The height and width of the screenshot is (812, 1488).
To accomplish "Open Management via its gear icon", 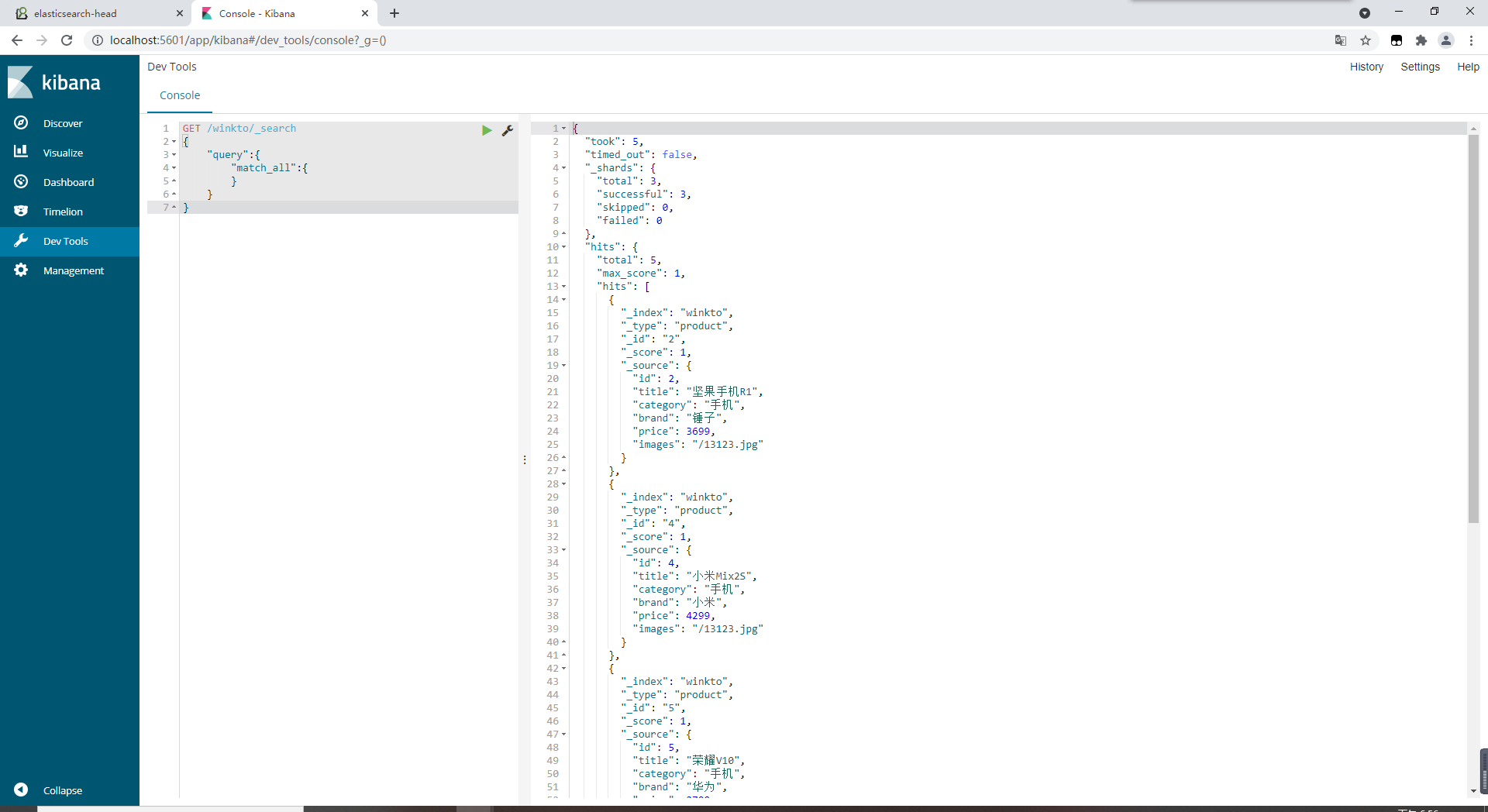I will [21, 270].
